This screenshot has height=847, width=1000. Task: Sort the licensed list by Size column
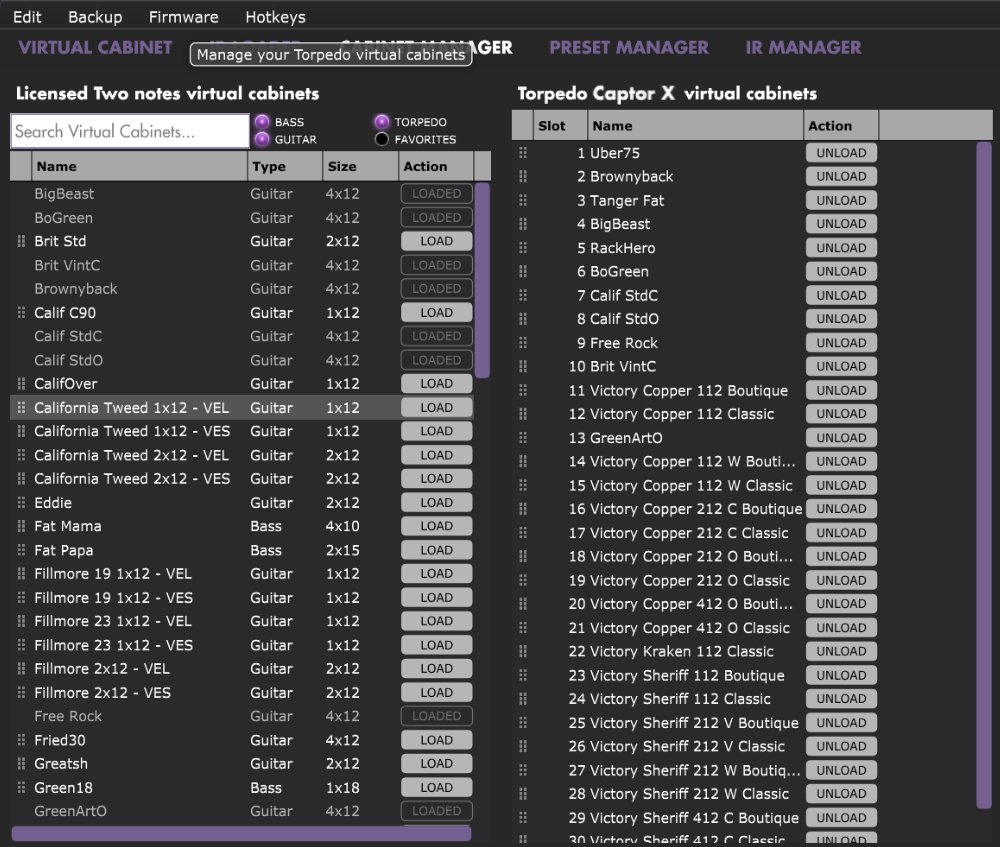pyautogui.click(x=341, y=167)
